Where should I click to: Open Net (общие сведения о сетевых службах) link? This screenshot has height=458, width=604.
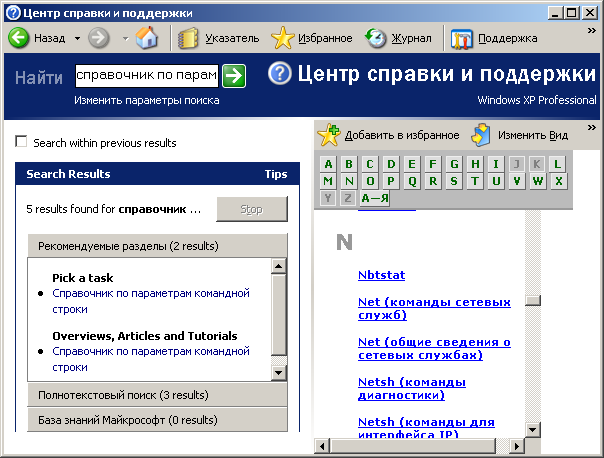434,349
